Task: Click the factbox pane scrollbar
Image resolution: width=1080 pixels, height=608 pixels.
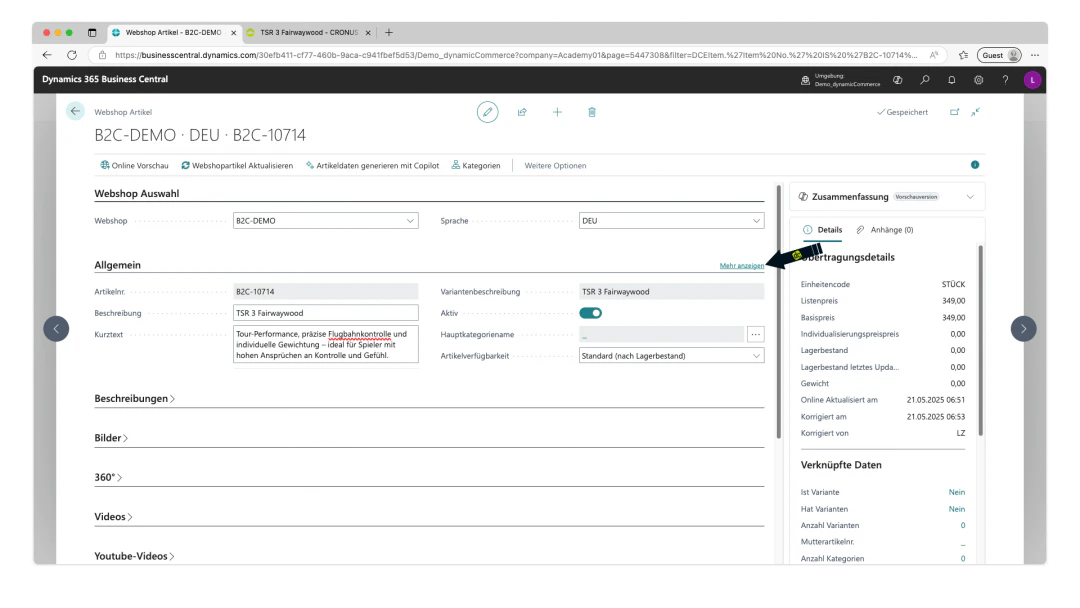Action: (x=980, y=340)
